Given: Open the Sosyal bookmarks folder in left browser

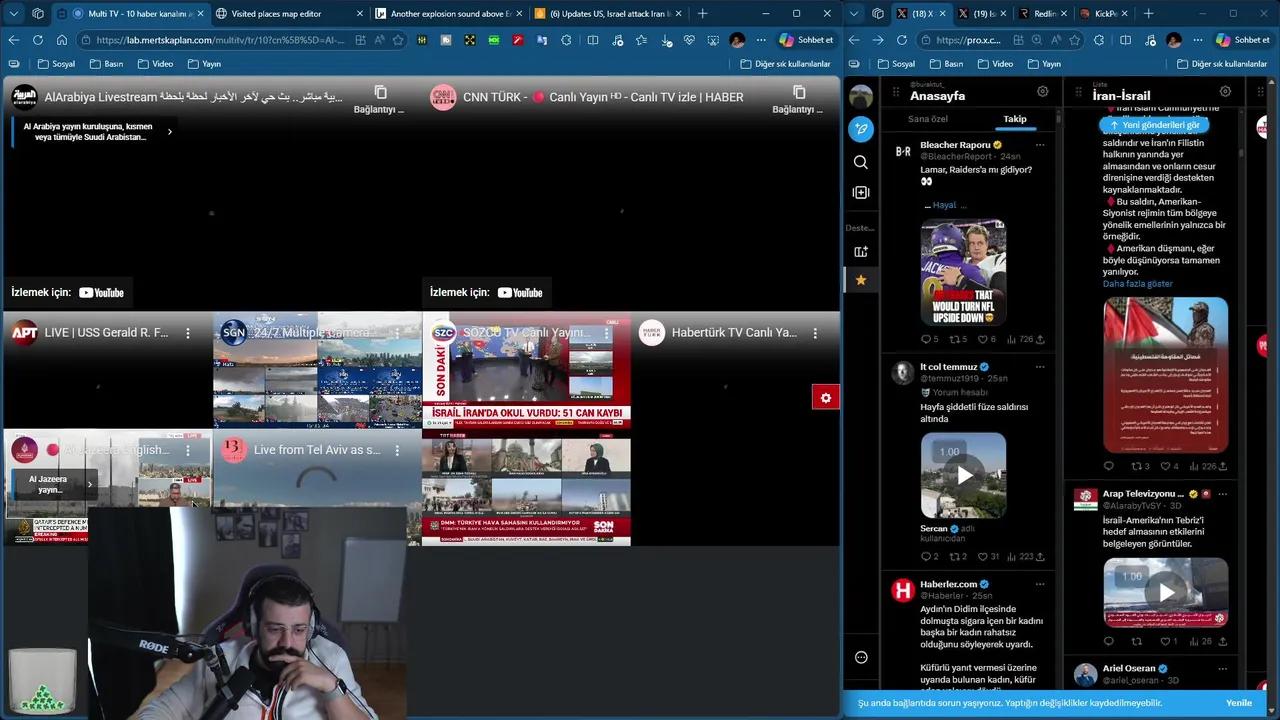Looking at the screenshot, I should coord(56,64).
